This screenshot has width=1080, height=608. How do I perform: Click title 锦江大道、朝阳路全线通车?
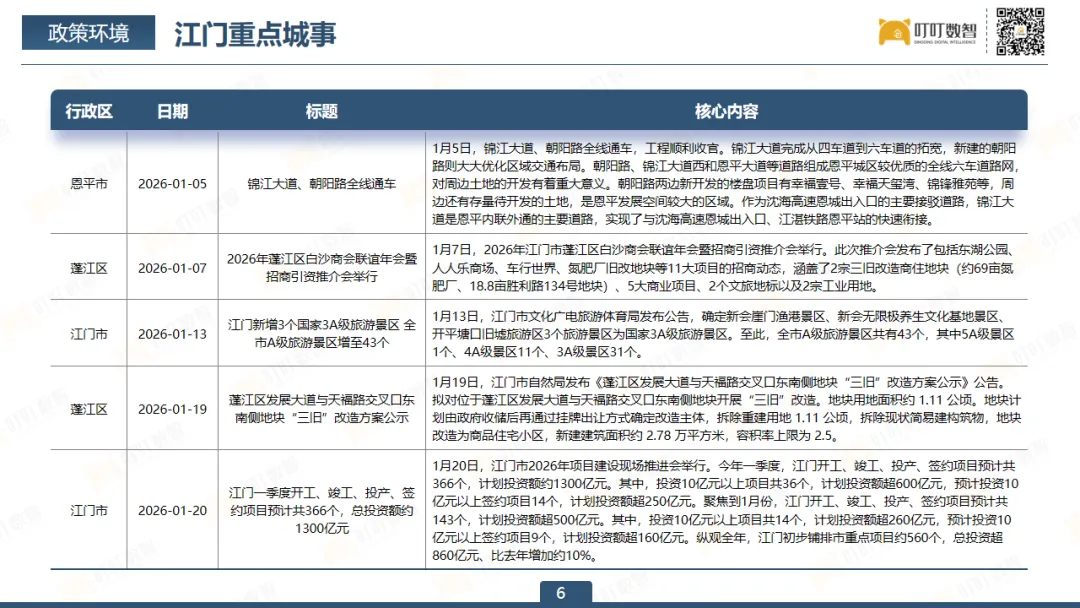coord(322,184)
